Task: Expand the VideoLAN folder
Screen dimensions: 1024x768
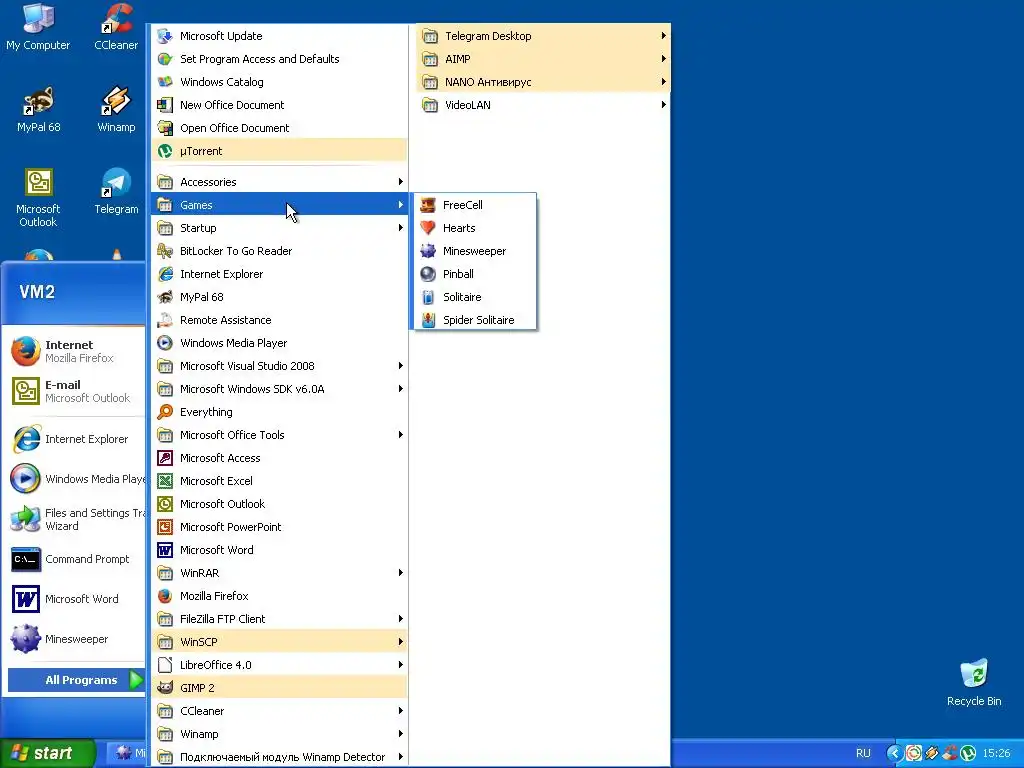Action: [x=543, y=105]
